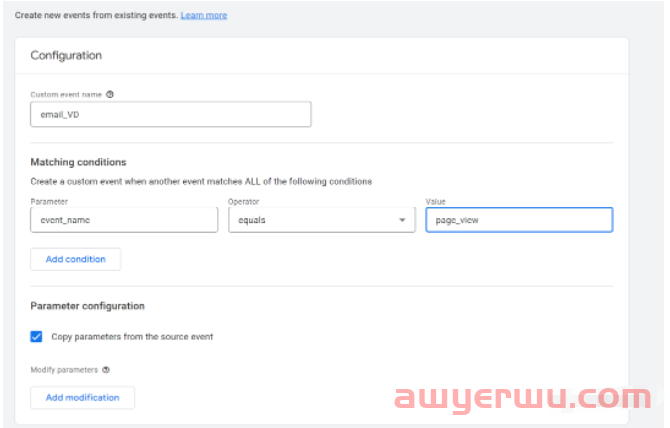This screenshot has width=670, height=428.
Task: Focus the Value field containing page_view
Action: [519, 220]
